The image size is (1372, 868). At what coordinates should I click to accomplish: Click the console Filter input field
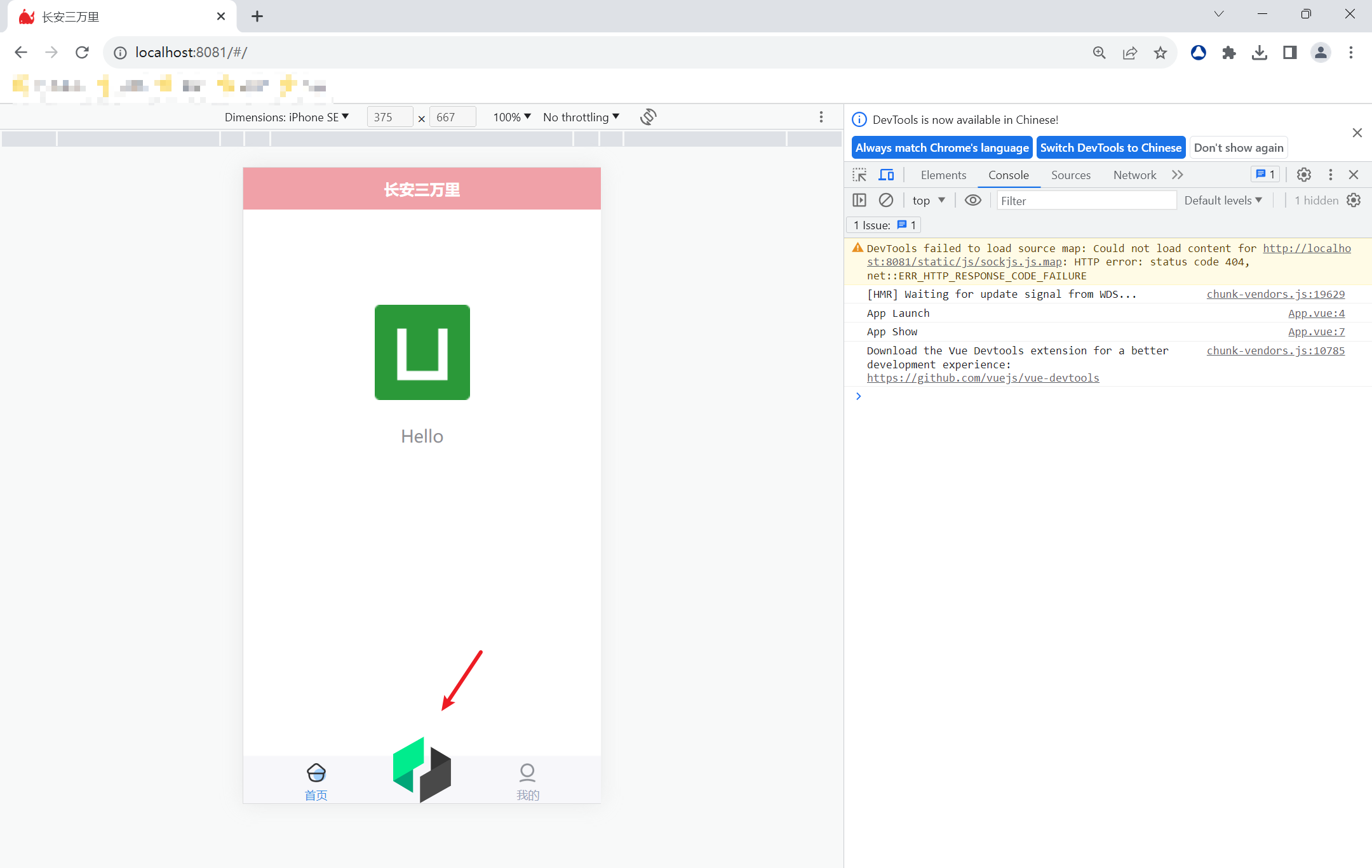click(x=1086, y=201)
